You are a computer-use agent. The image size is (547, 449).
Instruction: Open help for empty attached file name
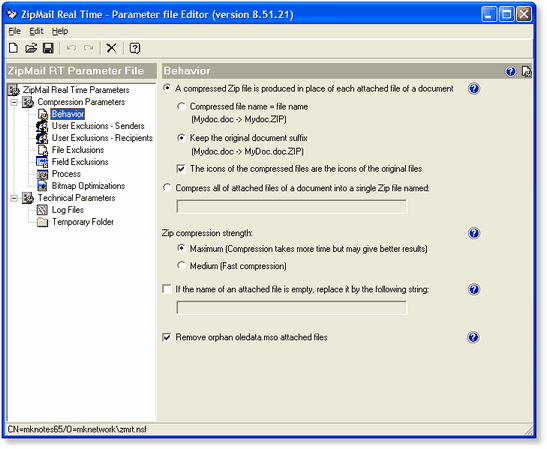pos(474,289)
